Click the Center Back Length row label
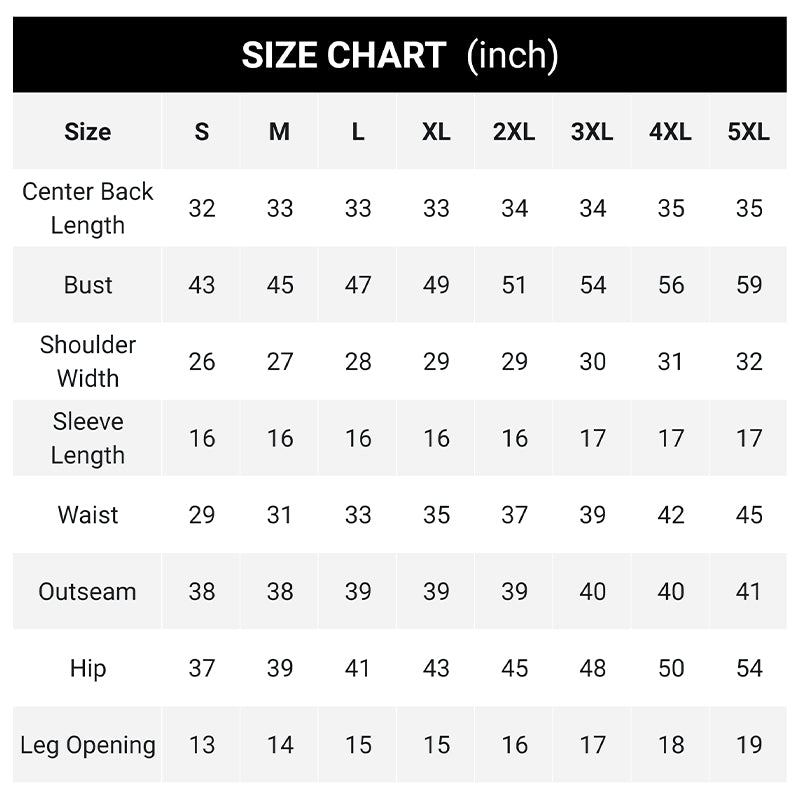800x800 pixels. (x=88, y=208)
